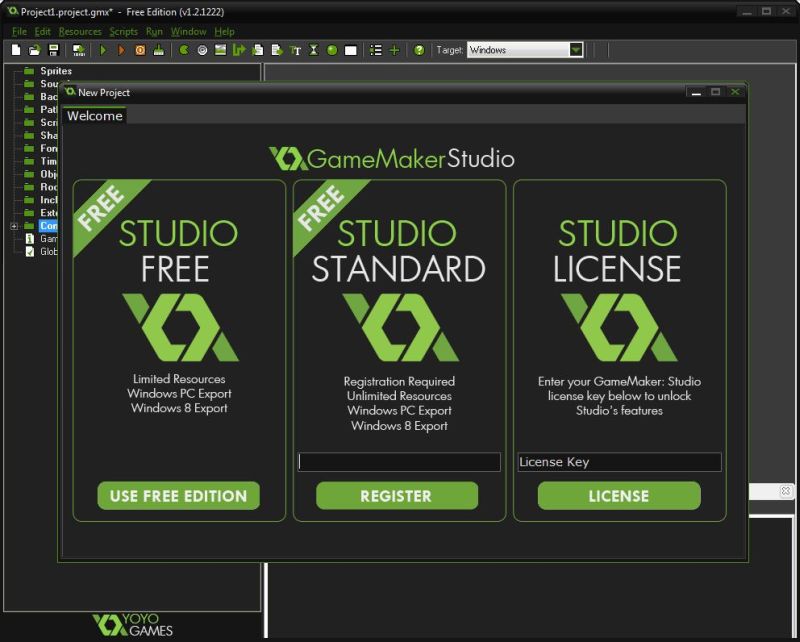Click the REGISTER button
The height and width of the screenshot is (642, 800).
click(397, 496)
